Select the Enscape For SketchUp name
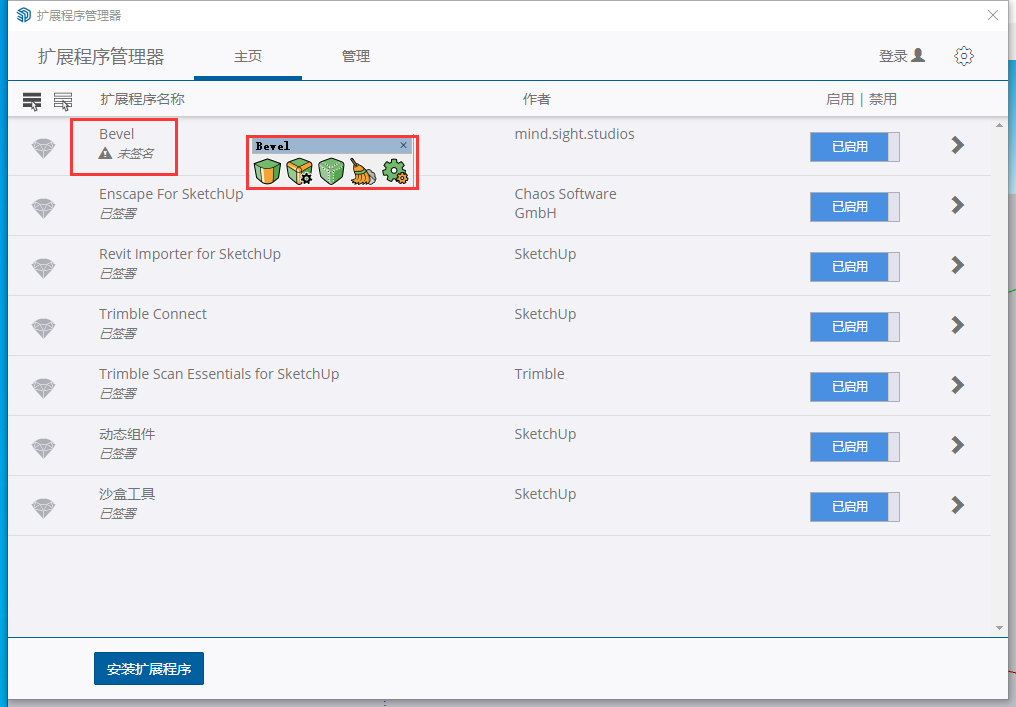Image resolution: width=1016 pixels, height=707 pixels. (171, 194)
